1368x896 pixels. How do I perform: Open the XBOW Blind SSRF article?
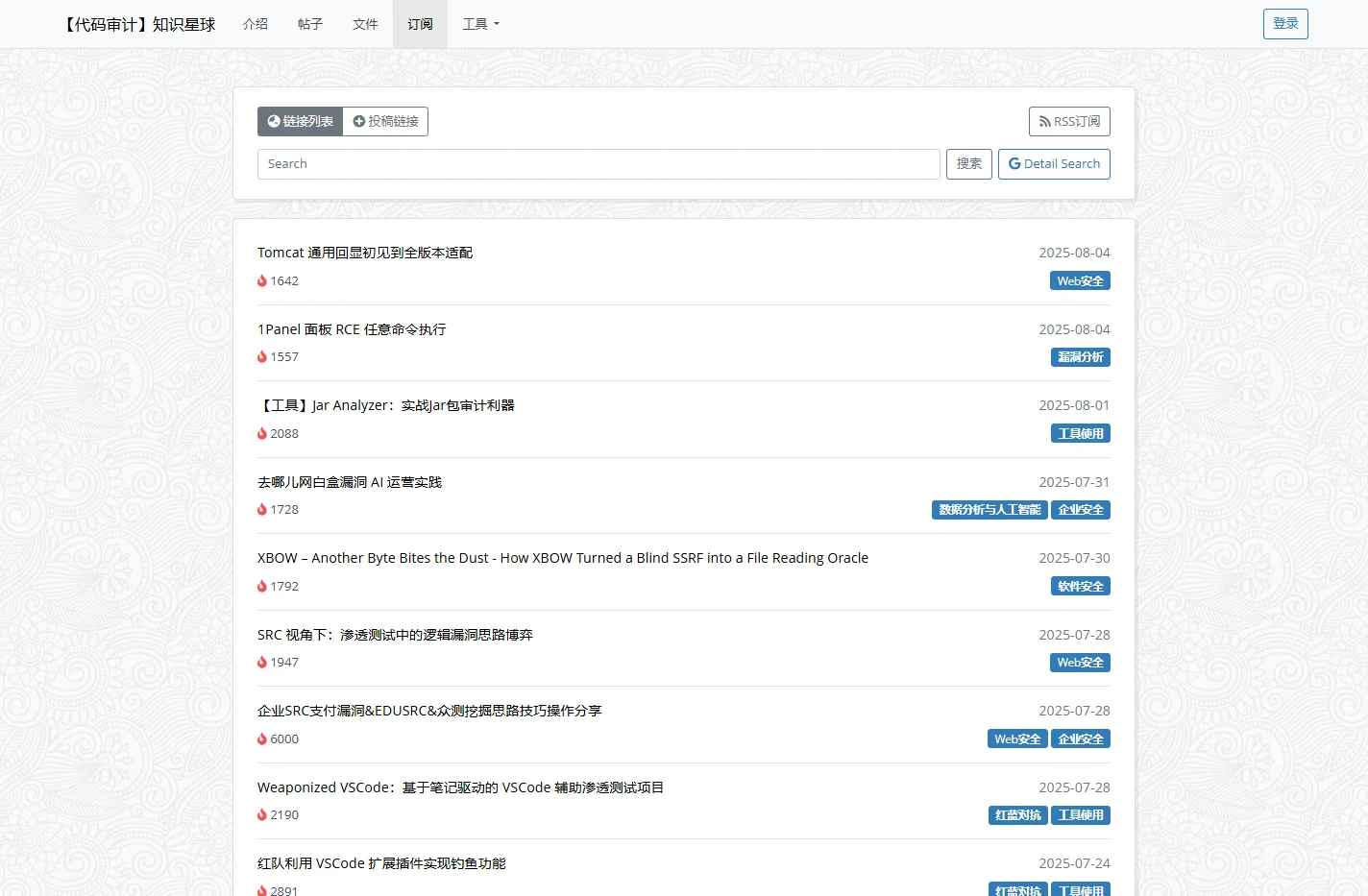coord(563,558)
